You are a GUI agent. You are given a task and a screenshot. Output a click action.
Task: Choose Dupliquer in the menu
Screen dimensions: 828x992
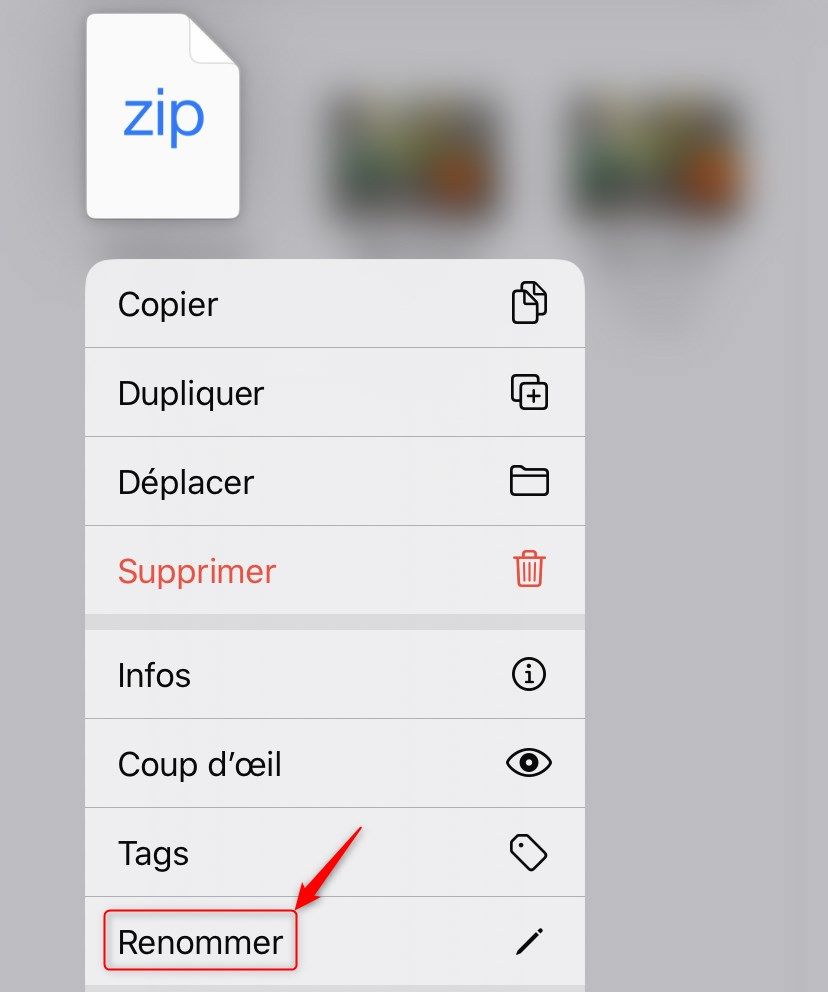pyautogui.click(x=335, y=392)
